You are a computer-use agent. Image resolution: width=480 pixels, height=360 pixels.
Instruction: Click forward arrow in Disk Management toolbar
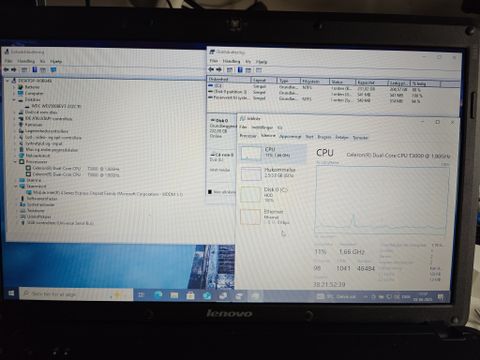(219, 69)
